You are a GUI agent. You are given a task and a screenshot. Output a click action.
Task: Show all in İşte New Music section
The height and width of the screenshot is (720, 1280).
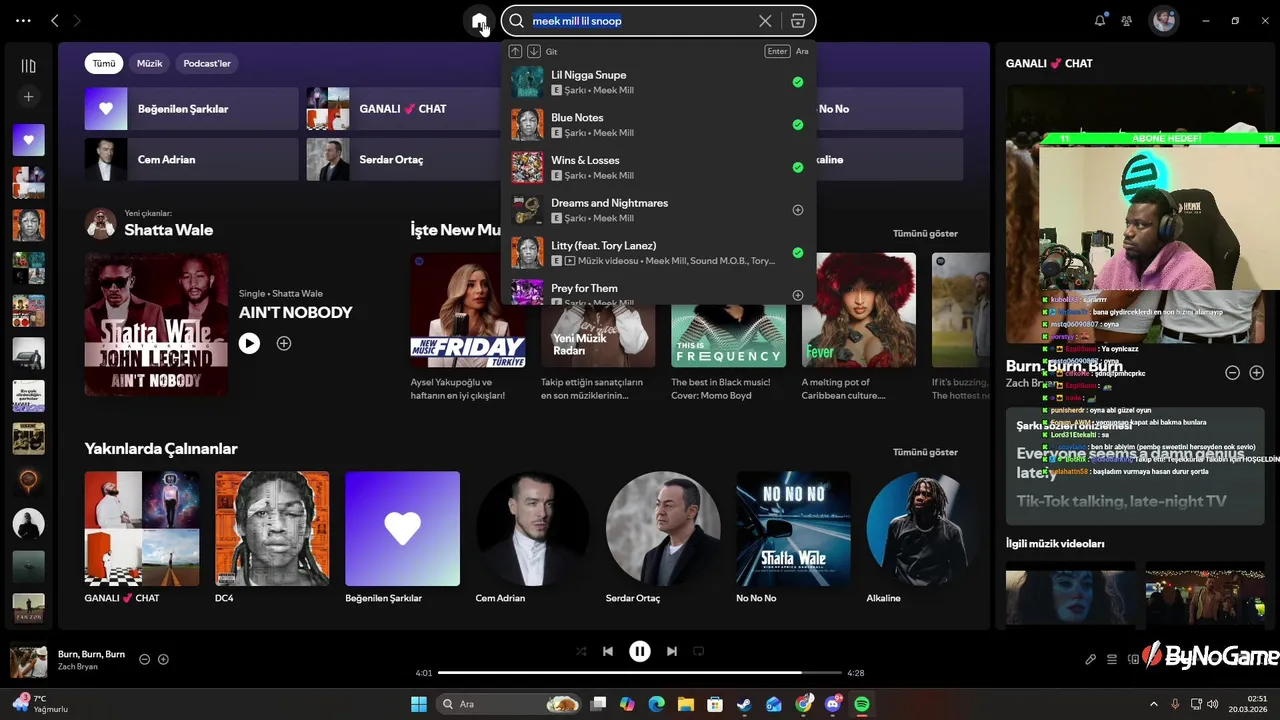(x=925, y=233)
